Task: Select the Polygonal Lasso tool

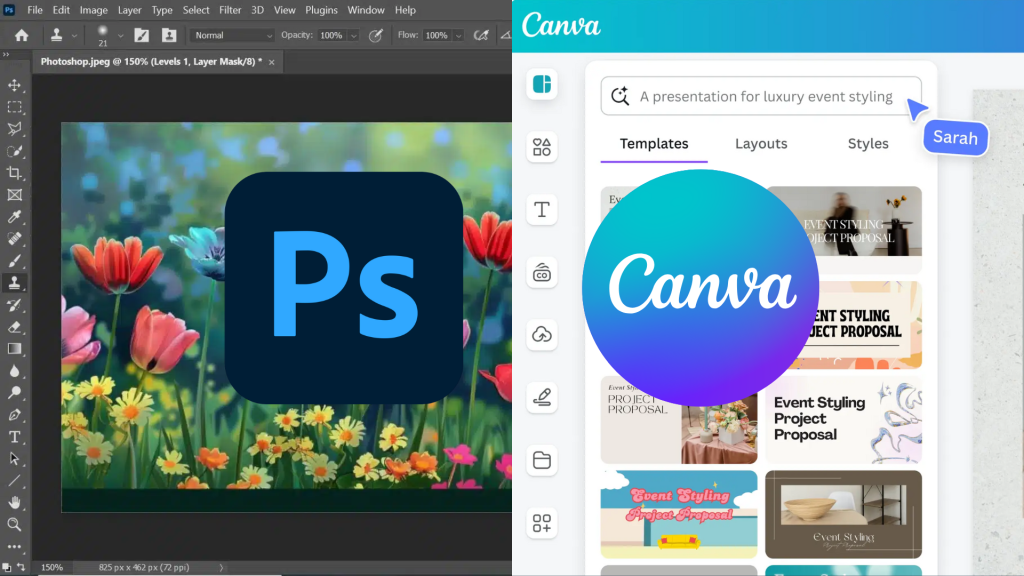Action: click(14, 129)
